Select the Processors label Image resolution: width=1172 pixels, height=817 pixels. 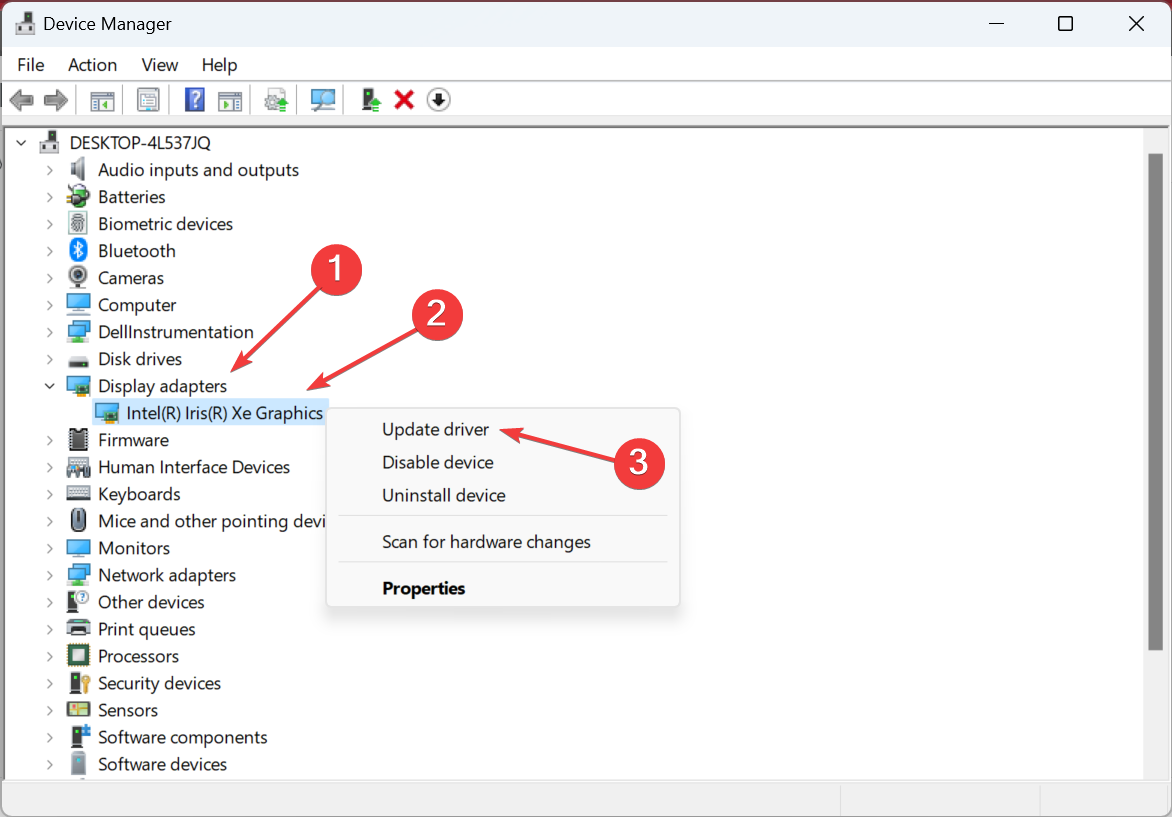coord(138,656)
